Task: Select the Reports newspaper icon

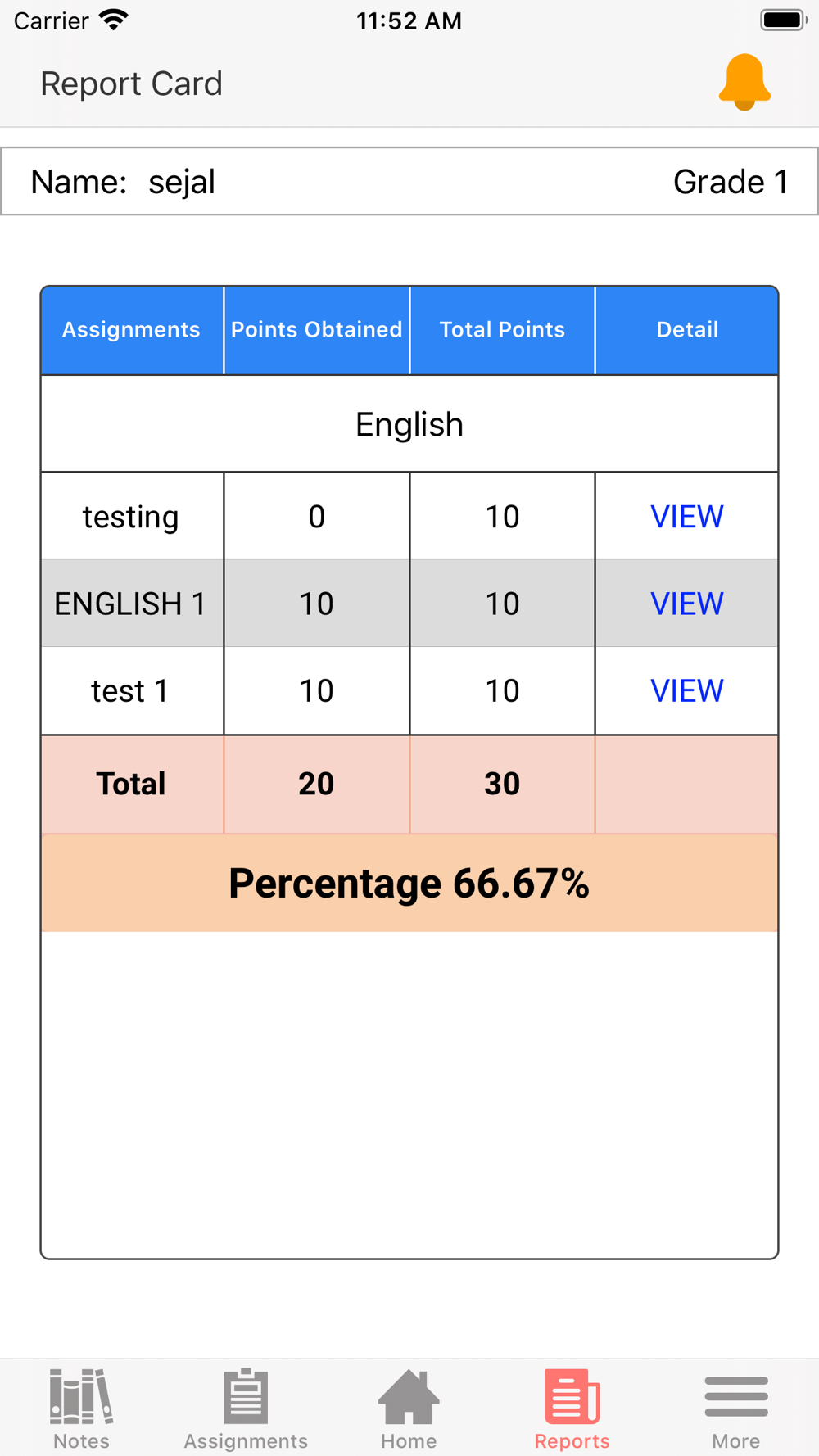Action: [x=572, y=1396]
